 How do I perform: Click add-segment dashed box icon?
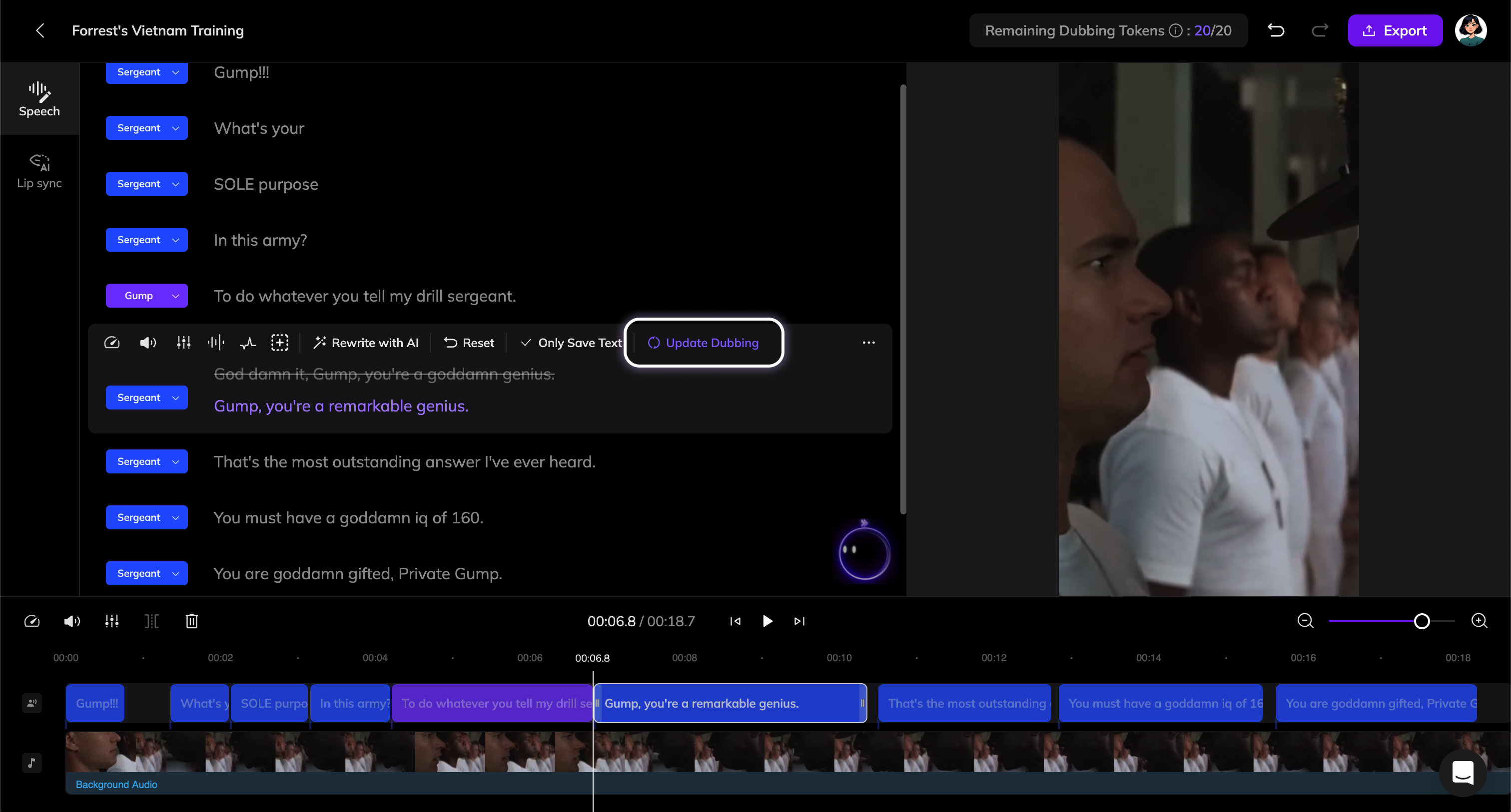click(x=280, y=343)
